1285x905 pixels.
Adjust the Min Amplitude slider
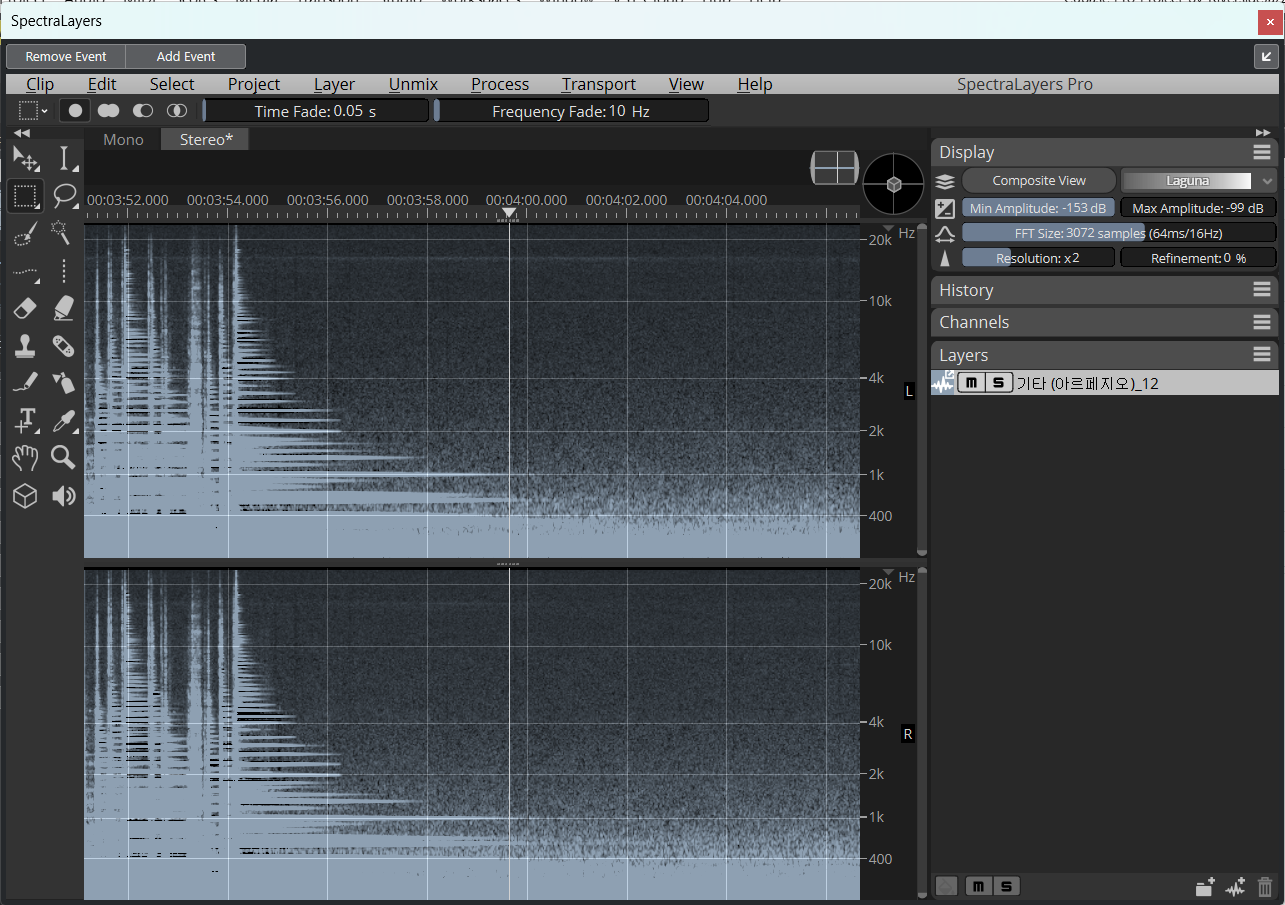(1039, 208)
